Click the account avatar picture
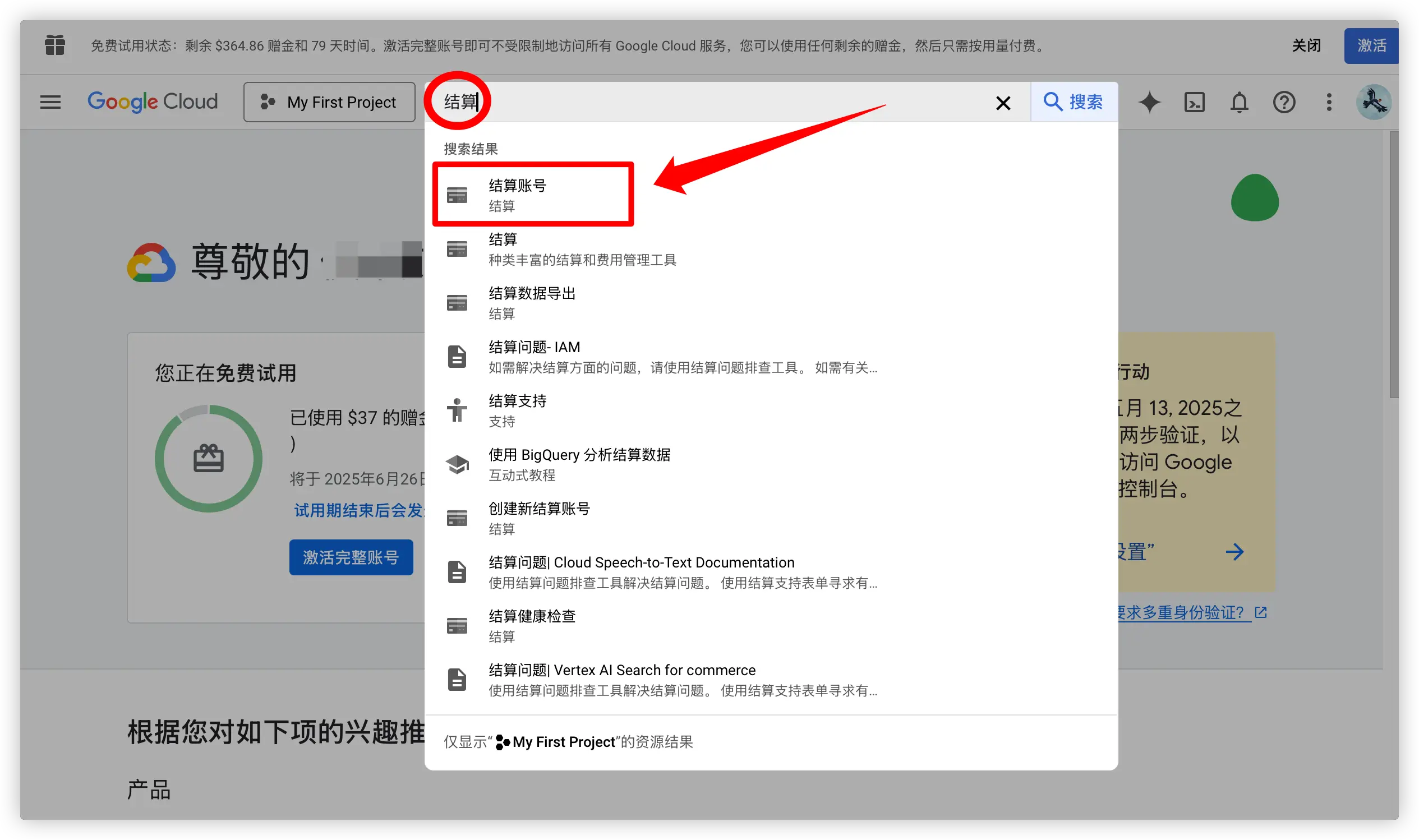 (1372, 102)
